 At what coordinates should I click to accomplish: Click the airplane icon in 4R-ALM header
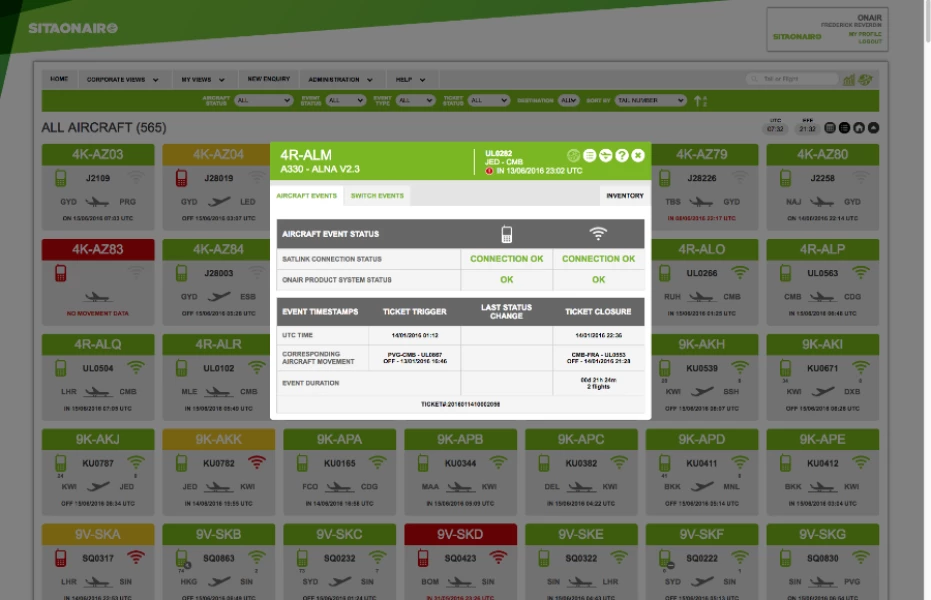(606, 155)
